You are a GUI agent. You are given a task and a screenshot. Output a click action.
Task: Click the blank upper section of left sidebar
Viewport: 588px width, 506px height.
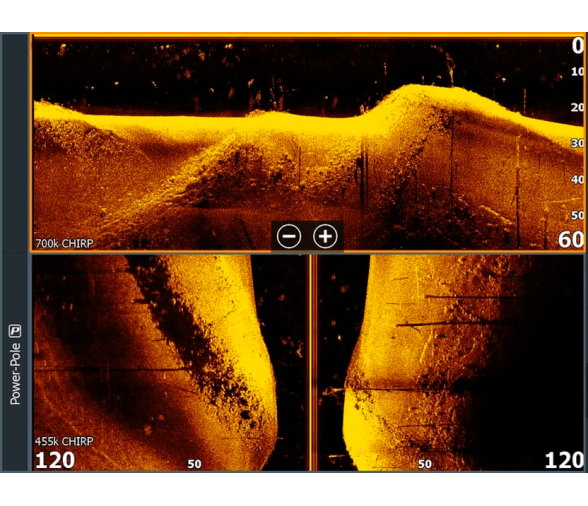pyautogui.click(x=15, y=143)
